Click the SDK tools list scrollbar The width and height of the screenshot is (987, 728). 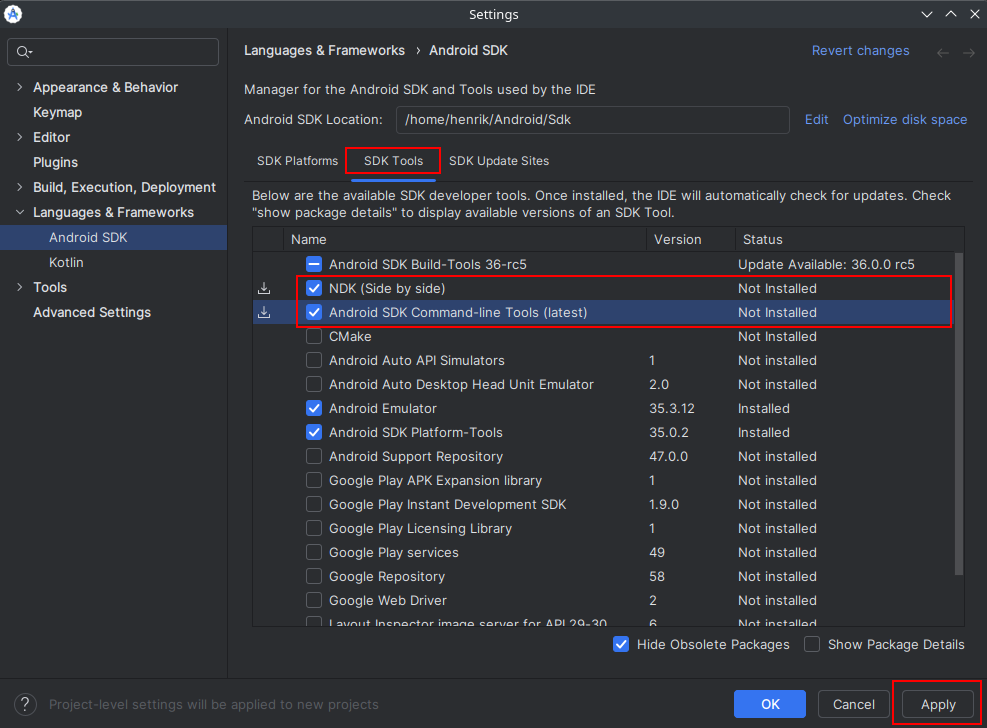pos(959,414)
